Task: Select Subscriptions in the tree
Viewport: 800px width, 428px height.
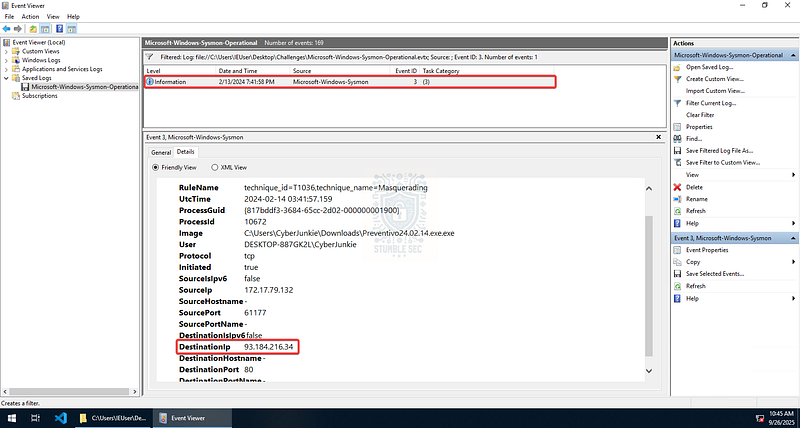Action: [39, 96]
